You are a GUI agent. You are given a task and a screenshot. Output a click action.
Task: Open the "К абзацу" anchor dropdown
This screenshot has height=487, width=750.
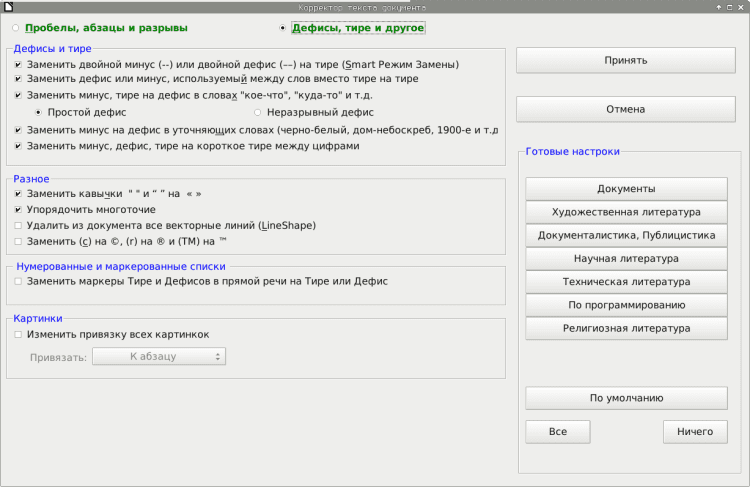pos(159,356)
